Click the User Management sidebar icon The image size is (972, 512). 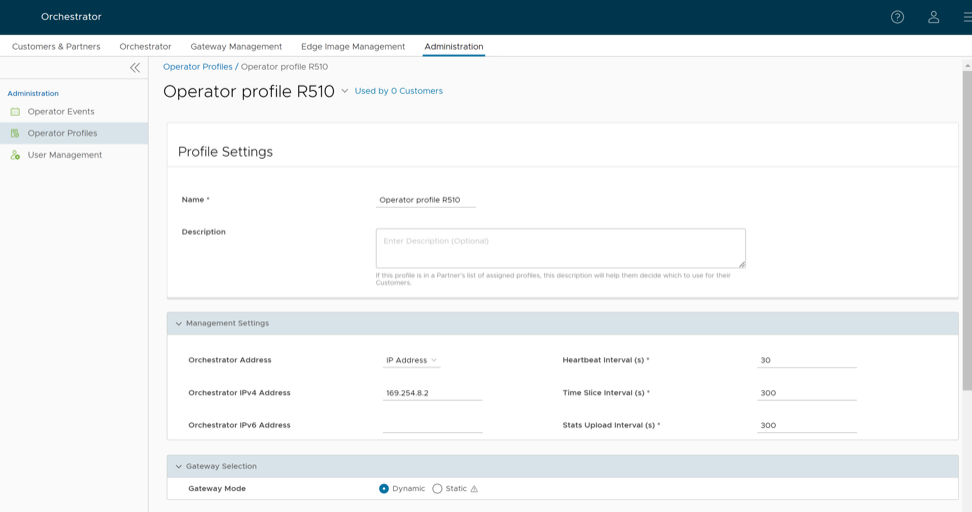[x=15, y=155]
